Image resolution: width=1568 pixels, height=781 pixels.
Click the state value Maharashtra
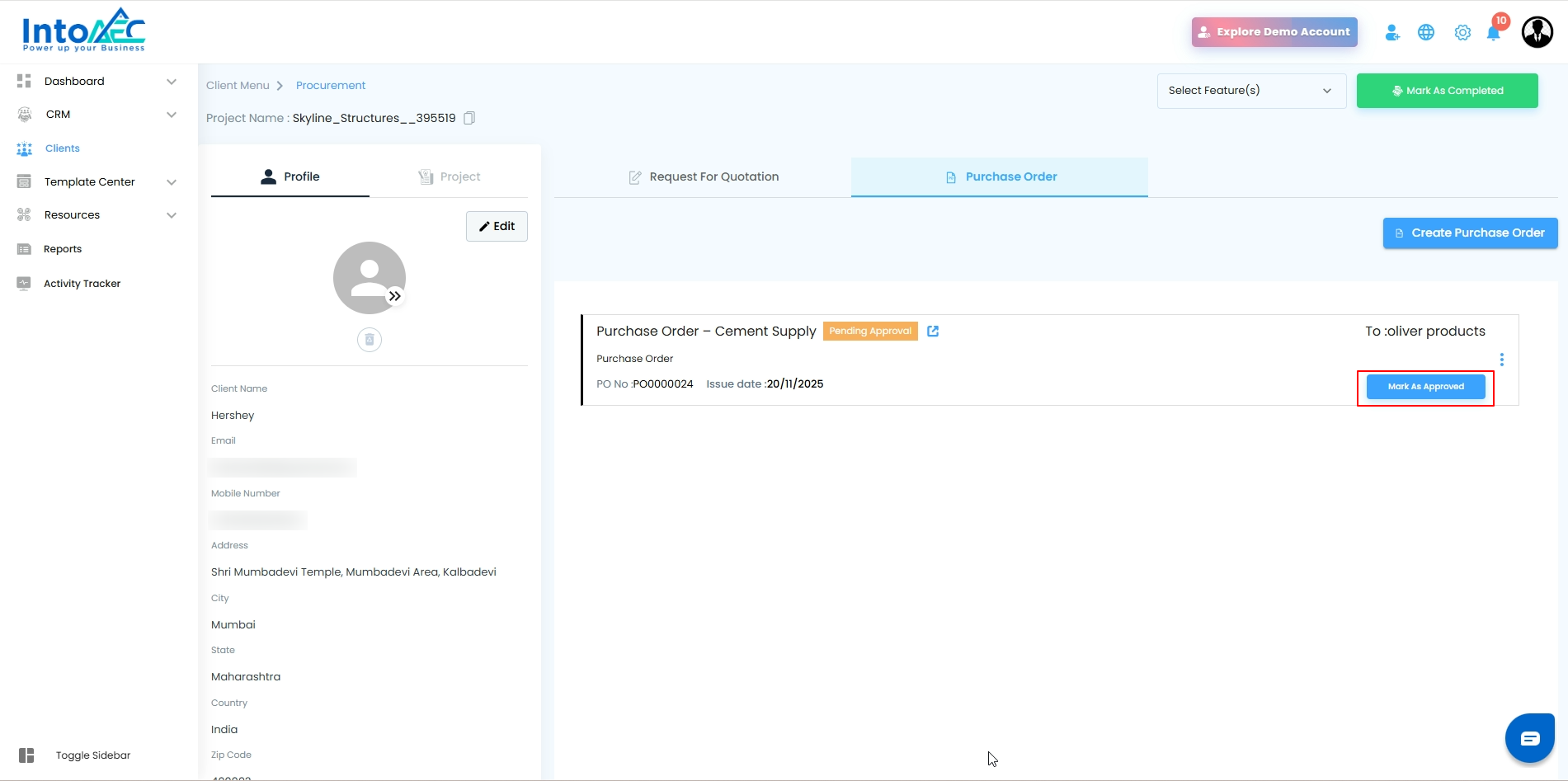[x=246, y=677]
